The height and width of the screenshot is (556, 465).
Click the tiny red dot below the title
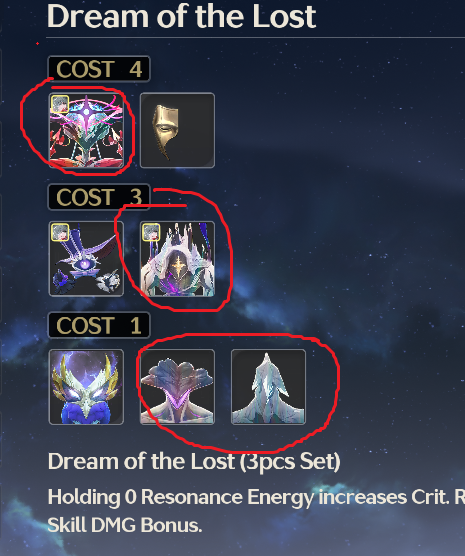coord(37,44)
